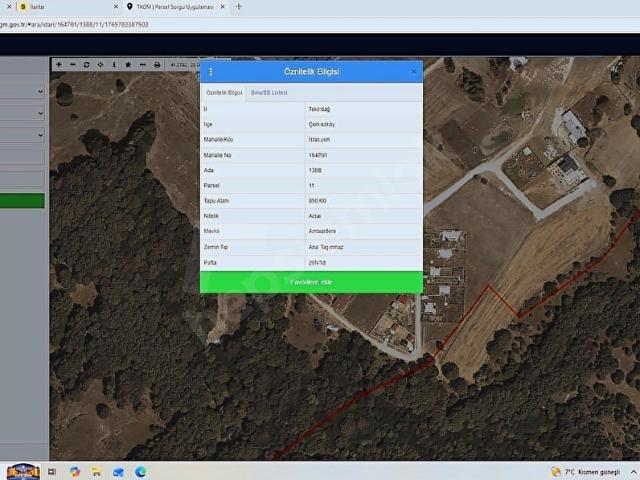The image size is (640, 480).
Task: Refresh the map view
Action: click(x=86, y=64)
